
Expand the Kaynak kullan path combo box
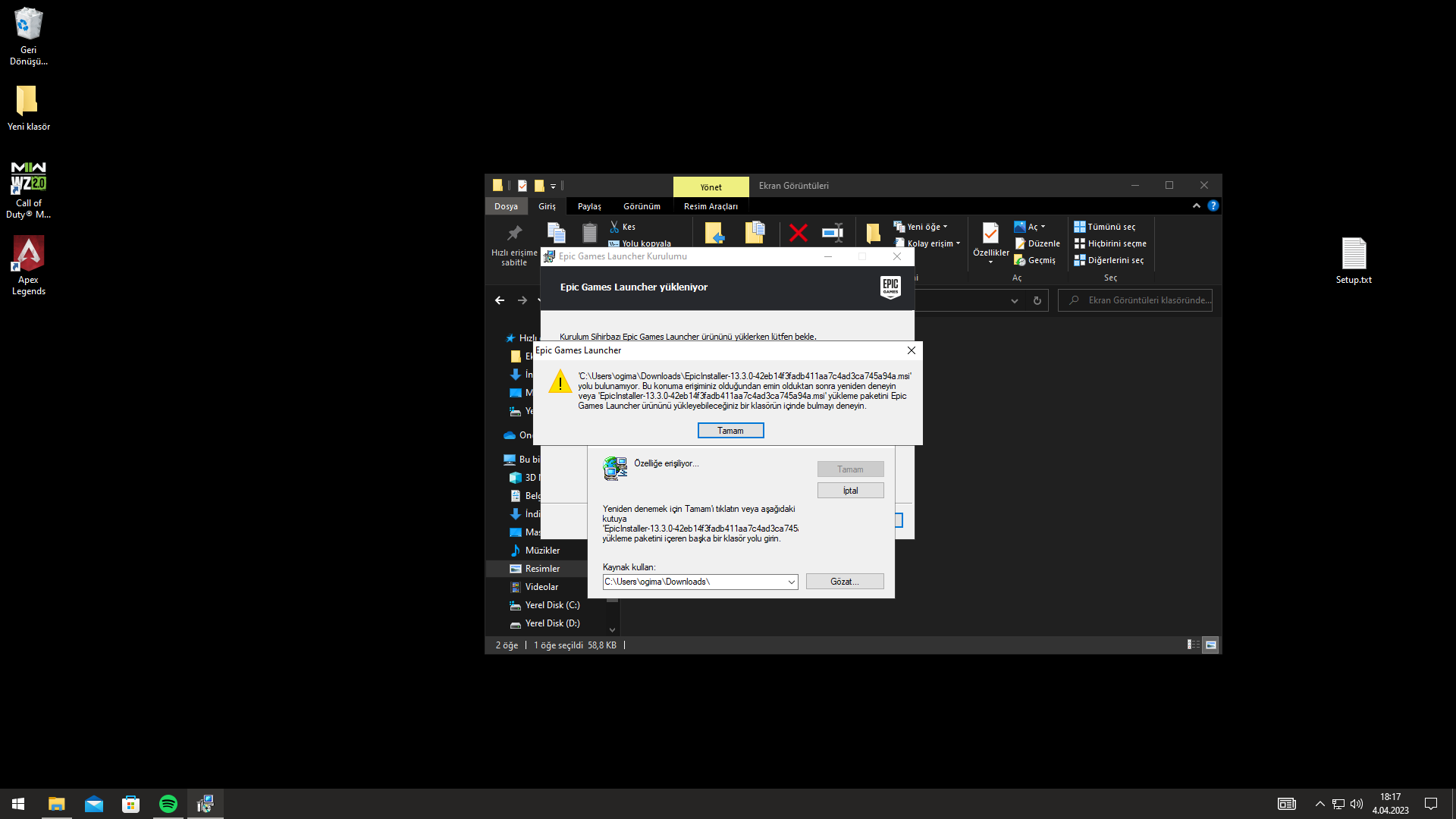click(791, 582)
